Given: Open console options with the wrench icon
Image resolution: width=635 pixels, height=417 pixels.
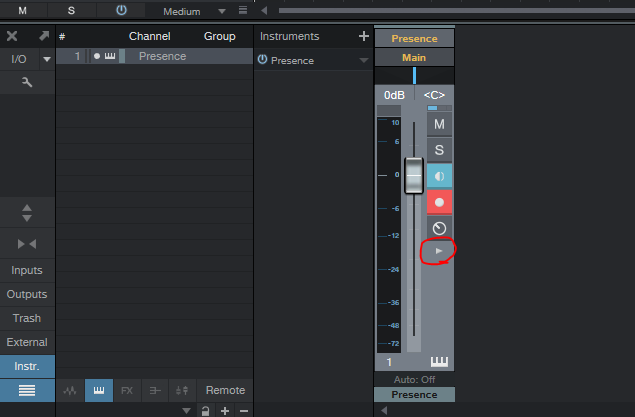Looking at the screenshot, I should click(27, 83).
